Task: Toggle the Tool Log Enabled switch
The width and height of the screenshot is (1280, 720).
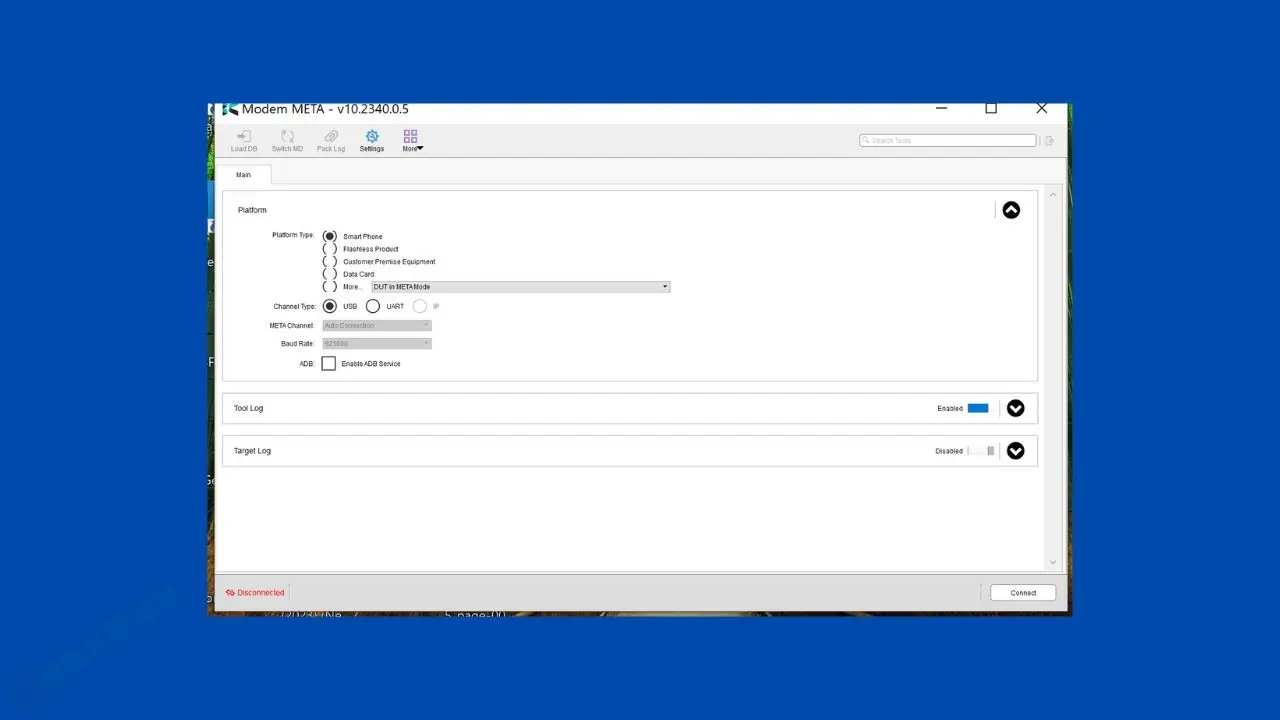Action: (x=978, y=408)
